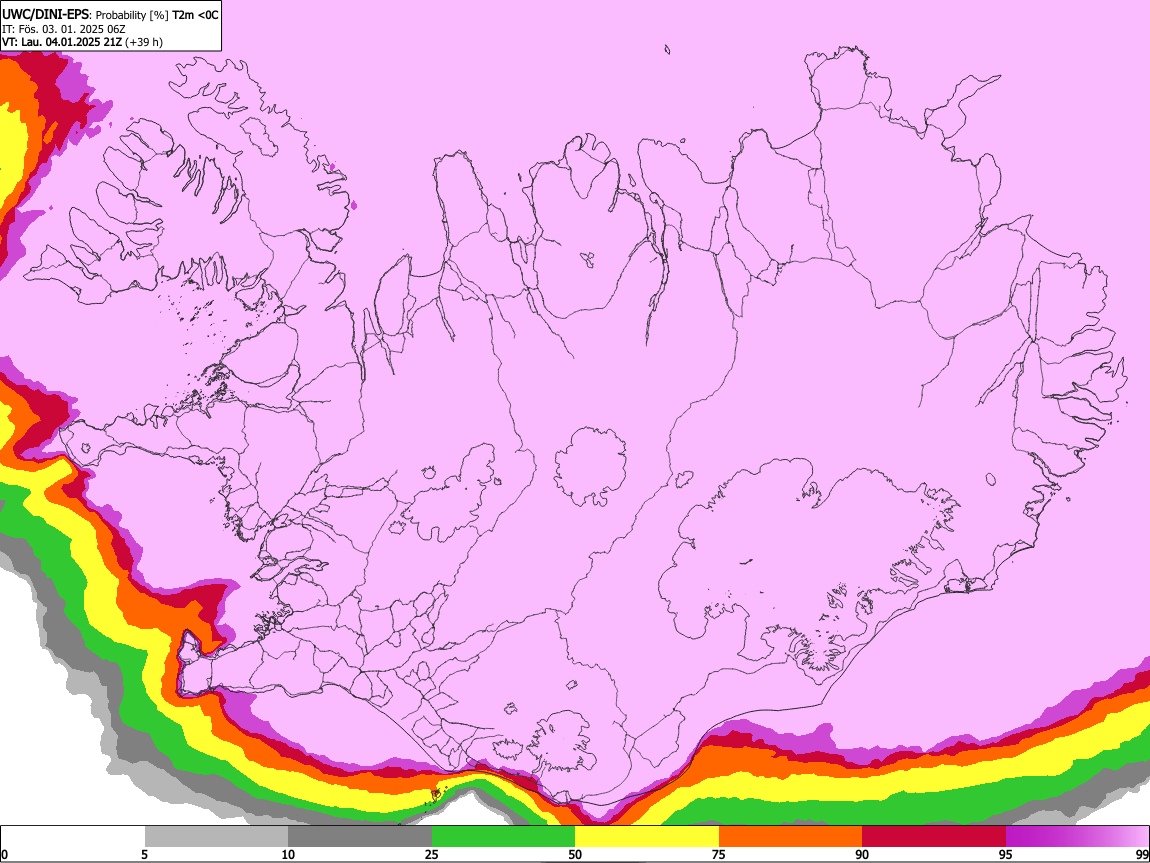
Task: Click the red 90–95 legend swatch
Action: click(x=934, y=836)
